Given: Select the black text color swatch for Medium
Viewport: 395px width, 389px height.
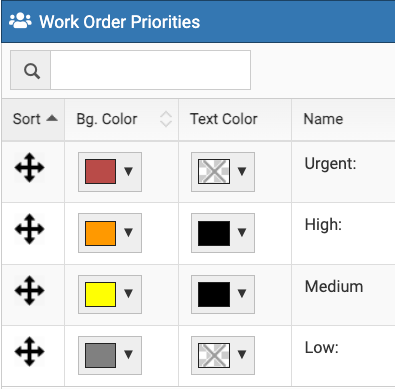Looking at the screenshot, I should pos(214,294).
